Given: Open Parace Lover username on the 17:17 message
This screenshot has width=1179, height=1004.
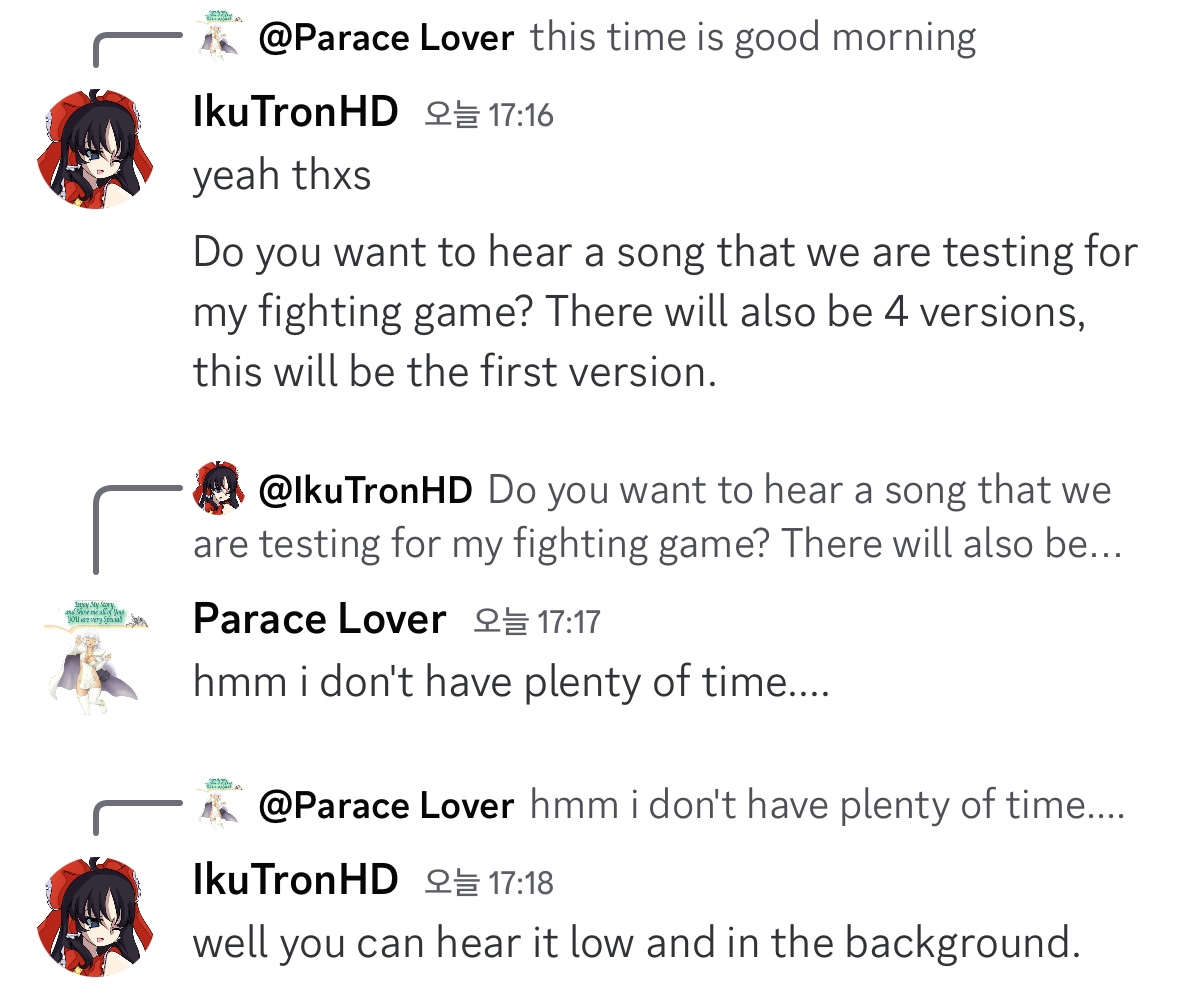Looking at the screenshot, I should pos(319,620).
